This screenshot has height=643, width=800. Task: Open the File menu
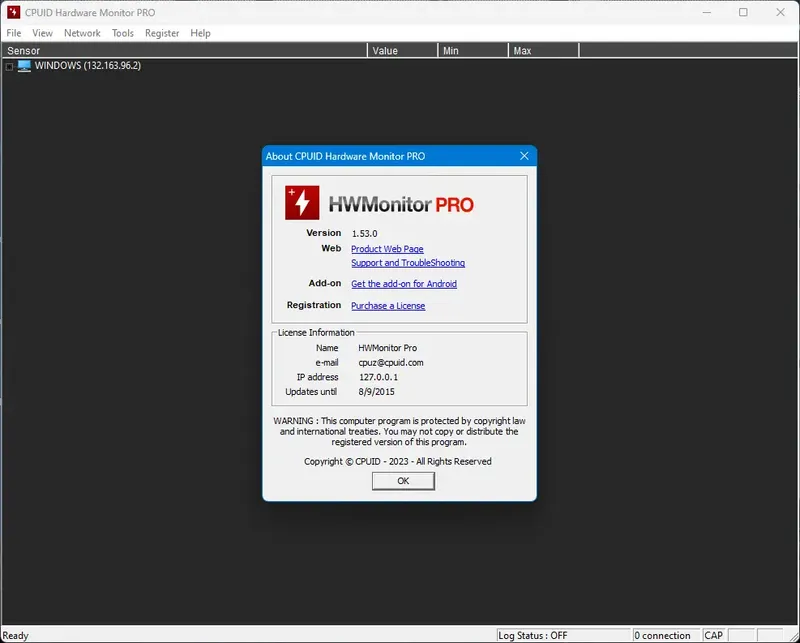[x=14, y=33]
